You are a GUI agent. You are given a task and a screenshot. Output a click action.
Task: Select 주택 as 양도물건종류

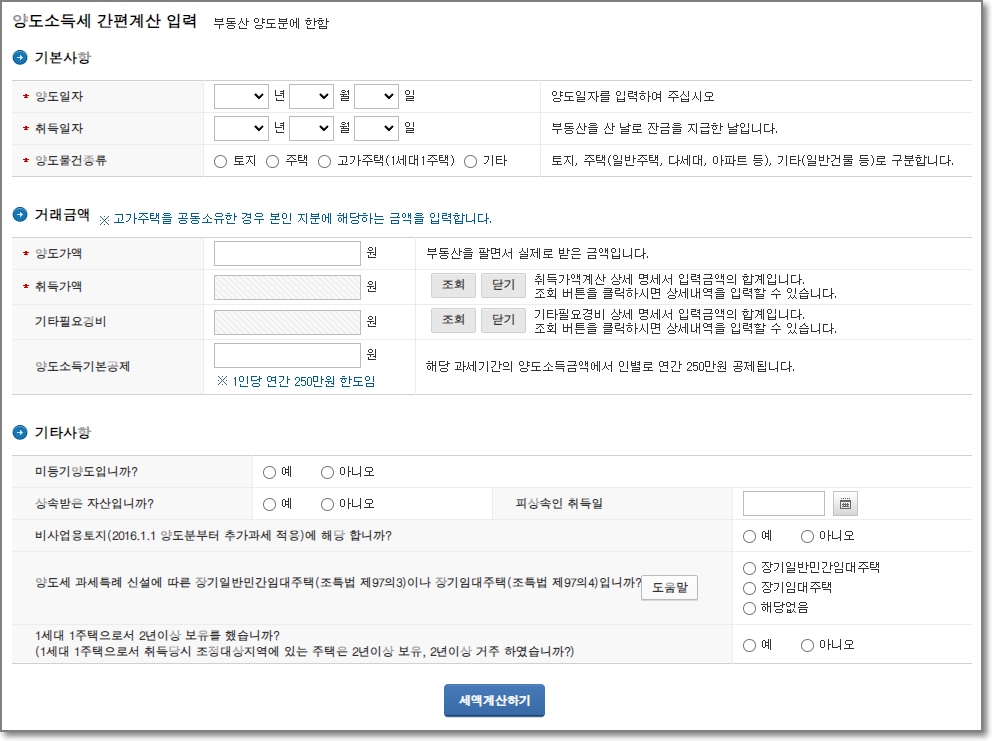pos(272,161)
